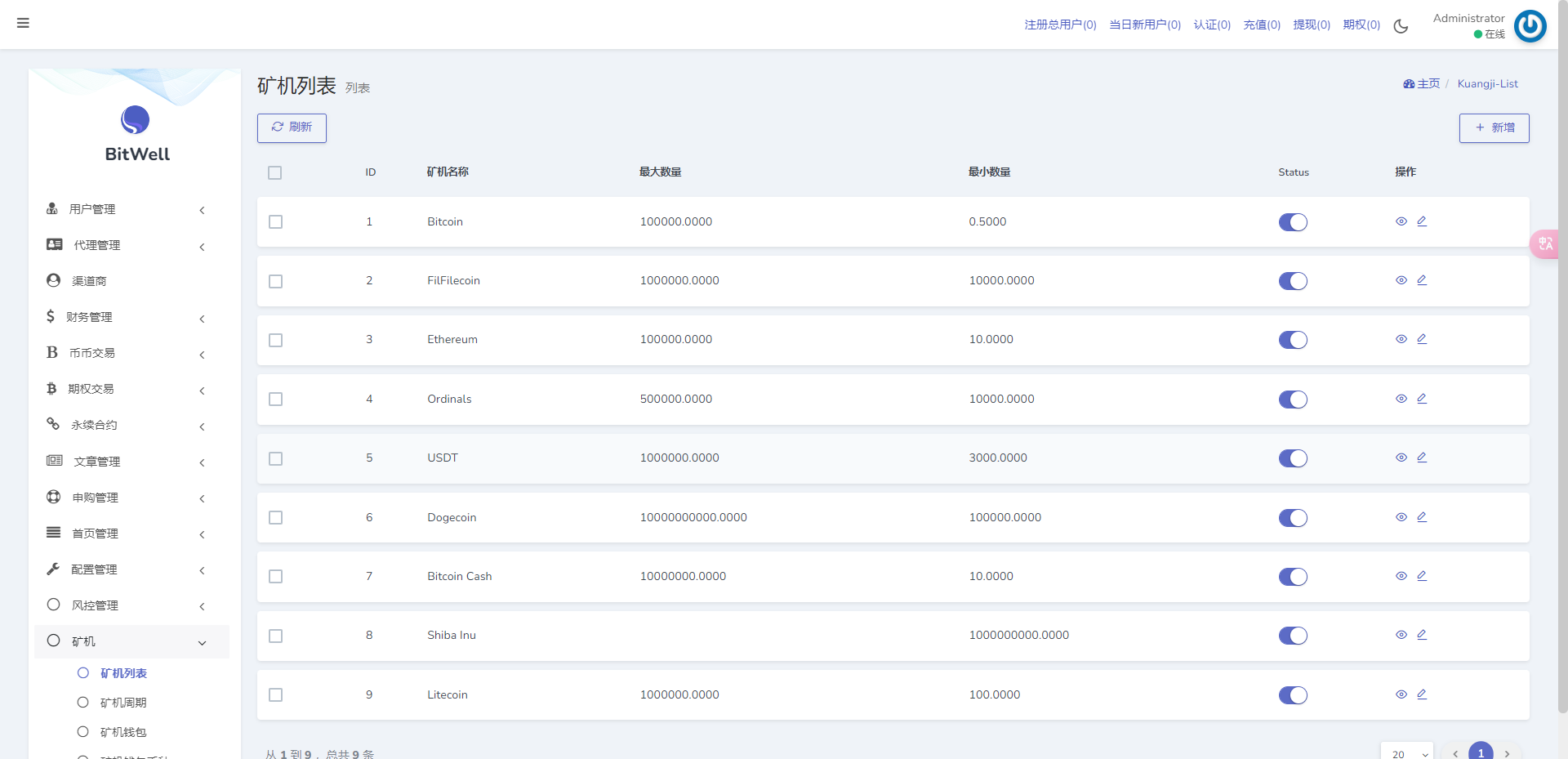Edit the FilFilecoin miner row
The height and width of the screenshot is (759, 1568).
pos(1422,280)
